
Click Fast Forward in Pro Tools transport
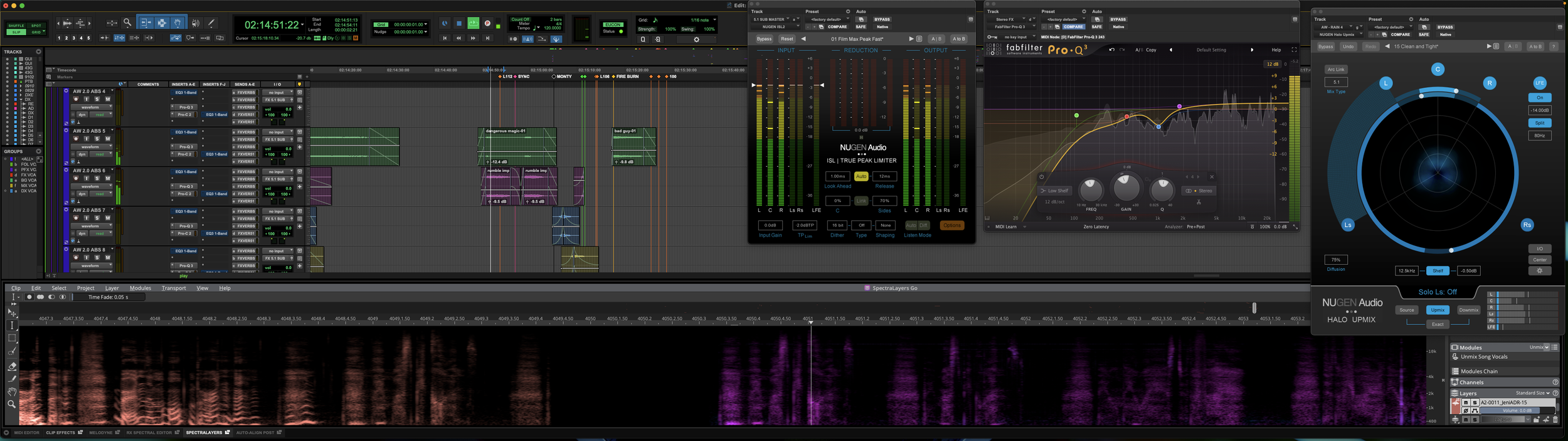coord(473,38)
